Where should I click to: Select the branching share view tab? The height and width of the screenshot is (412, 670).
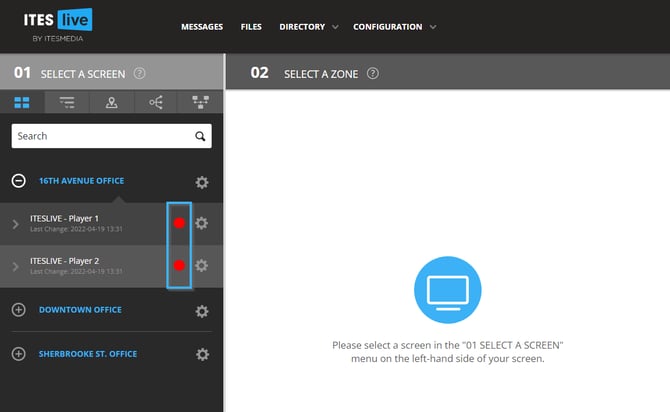tap(156, 101)
